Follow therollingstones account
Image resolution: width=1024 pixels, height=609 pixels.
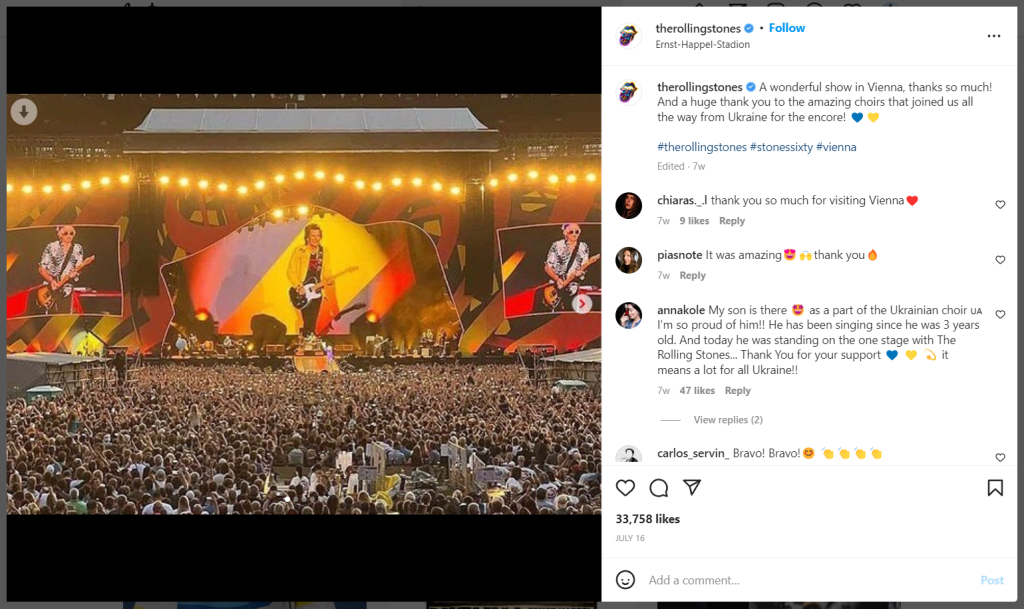(x=787, y=28)
